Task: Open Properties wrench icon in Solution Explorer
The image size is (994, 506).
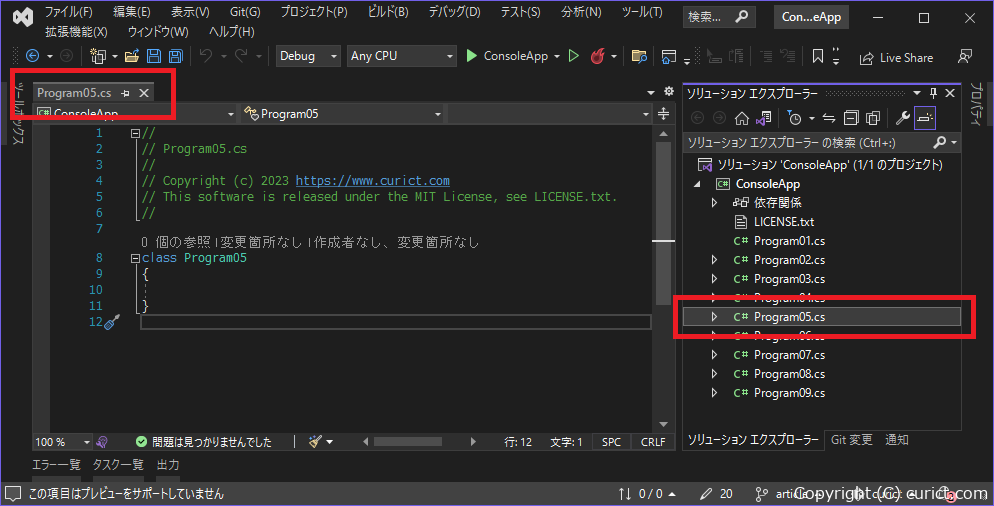Action: [x=903, y=118]
